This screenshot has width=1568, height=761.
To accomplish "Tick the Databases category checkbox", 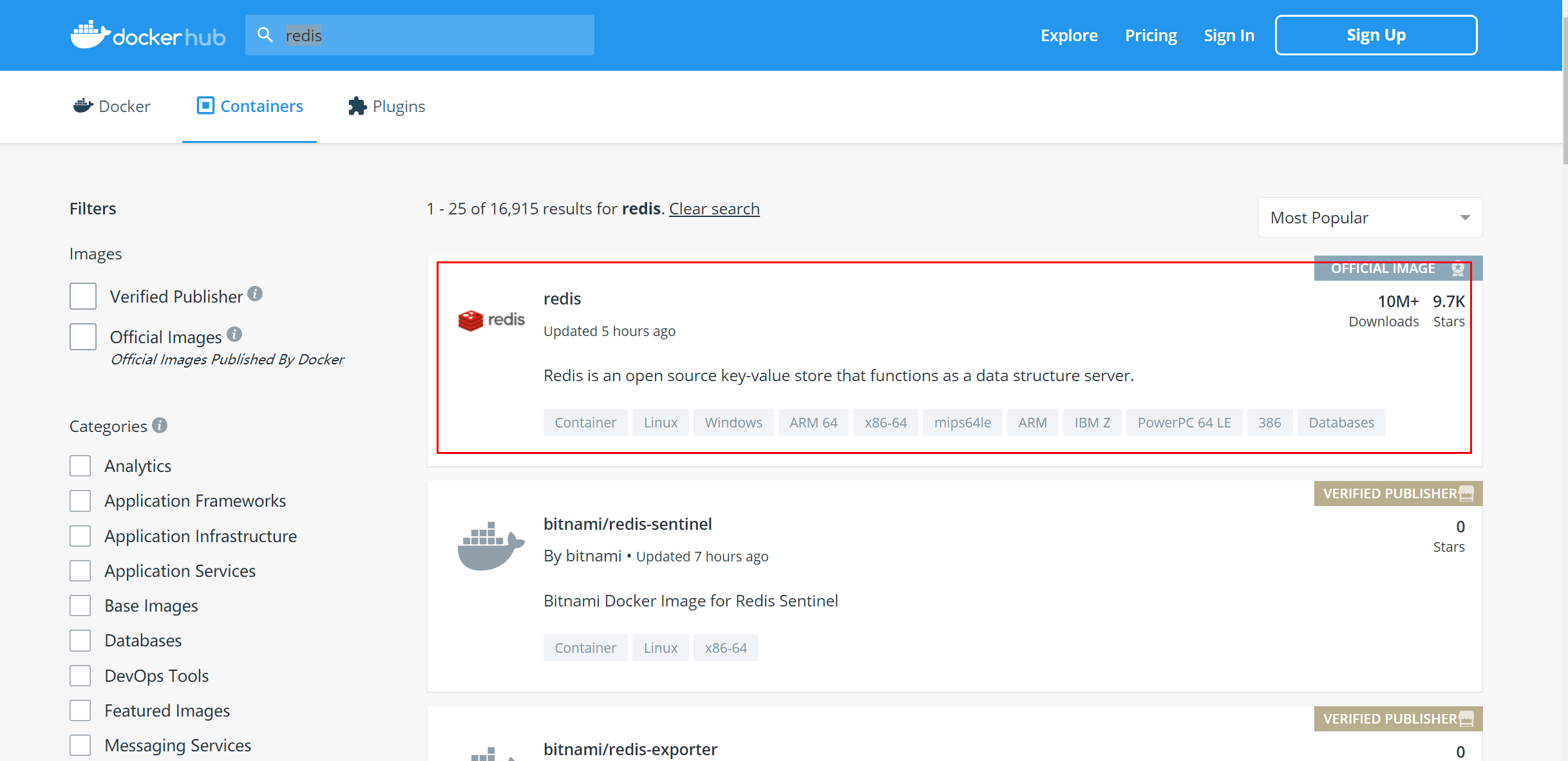I will tap(80, 641).
